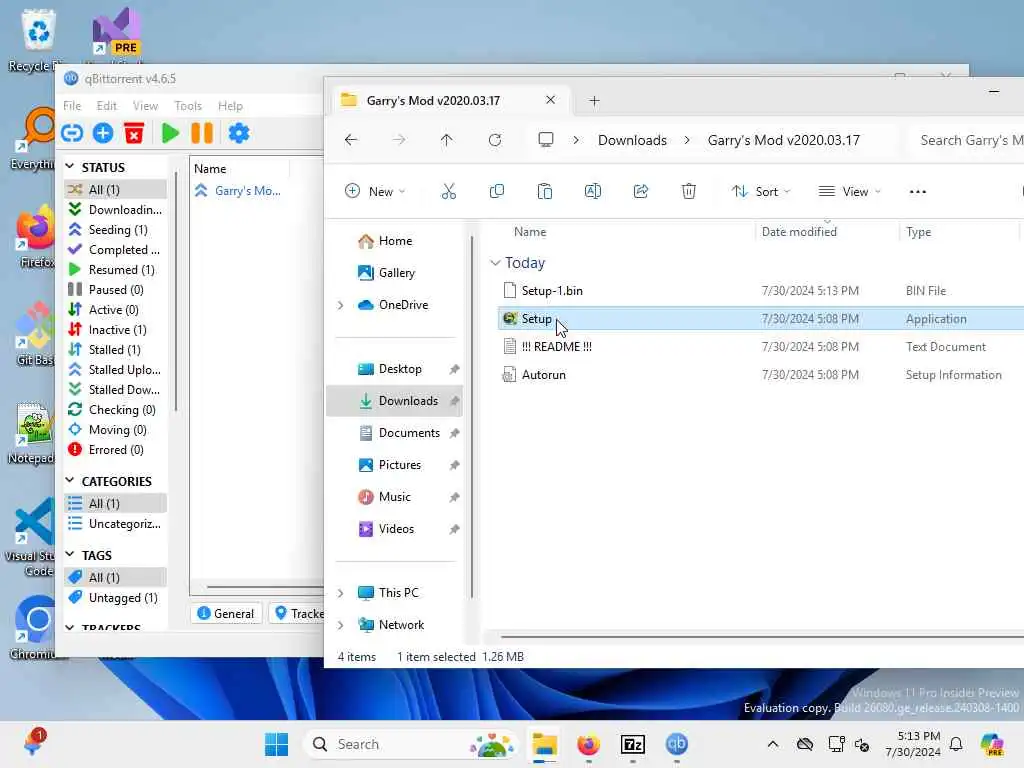
Task: Click the red Delete torrent icon in qBittorrent
Action: [134, 133]
